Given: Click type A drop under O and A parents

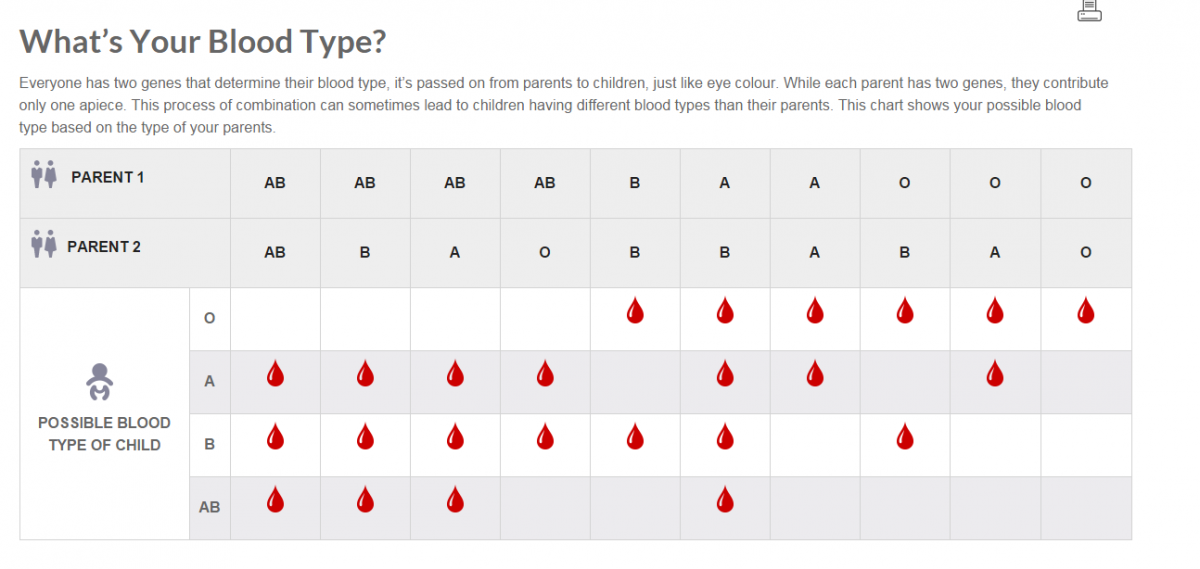Looking at the screenshot, I should point(995,374).
